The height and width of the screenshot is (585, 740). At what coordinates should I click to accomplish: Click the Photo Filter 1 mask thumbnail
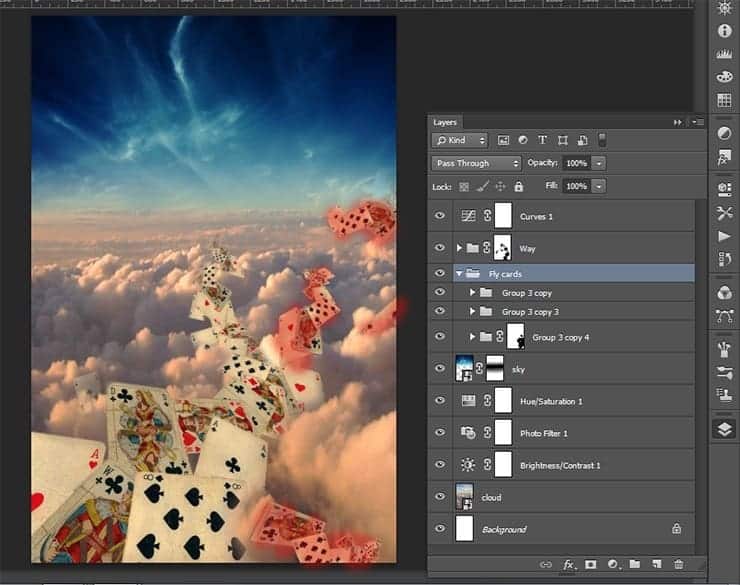(x=502, y=433)
